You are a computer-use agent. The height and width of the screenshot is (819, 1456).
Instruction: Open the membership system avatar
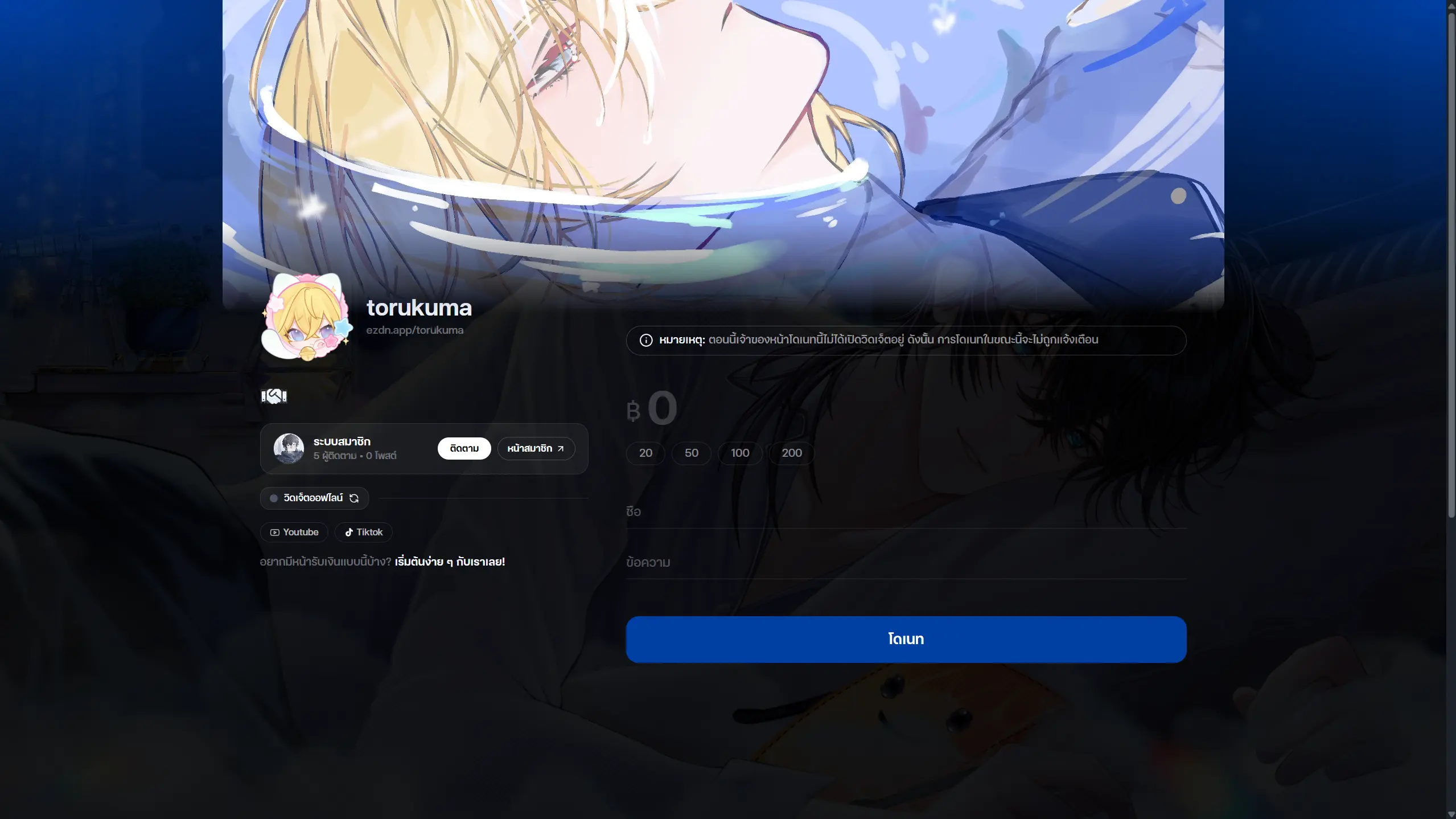pos(289,448)
